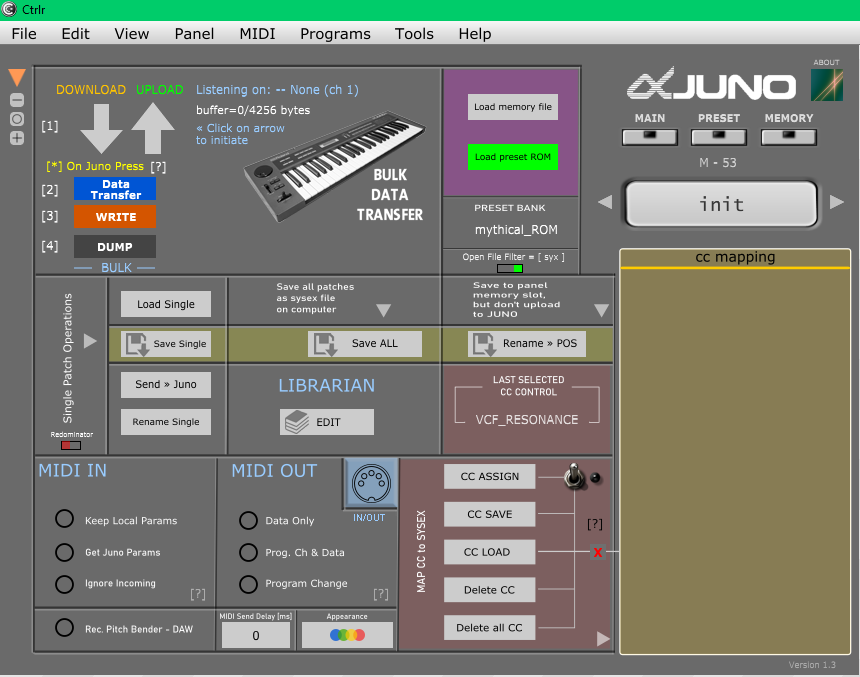Open the Programs menu

(x=335, y=33)
